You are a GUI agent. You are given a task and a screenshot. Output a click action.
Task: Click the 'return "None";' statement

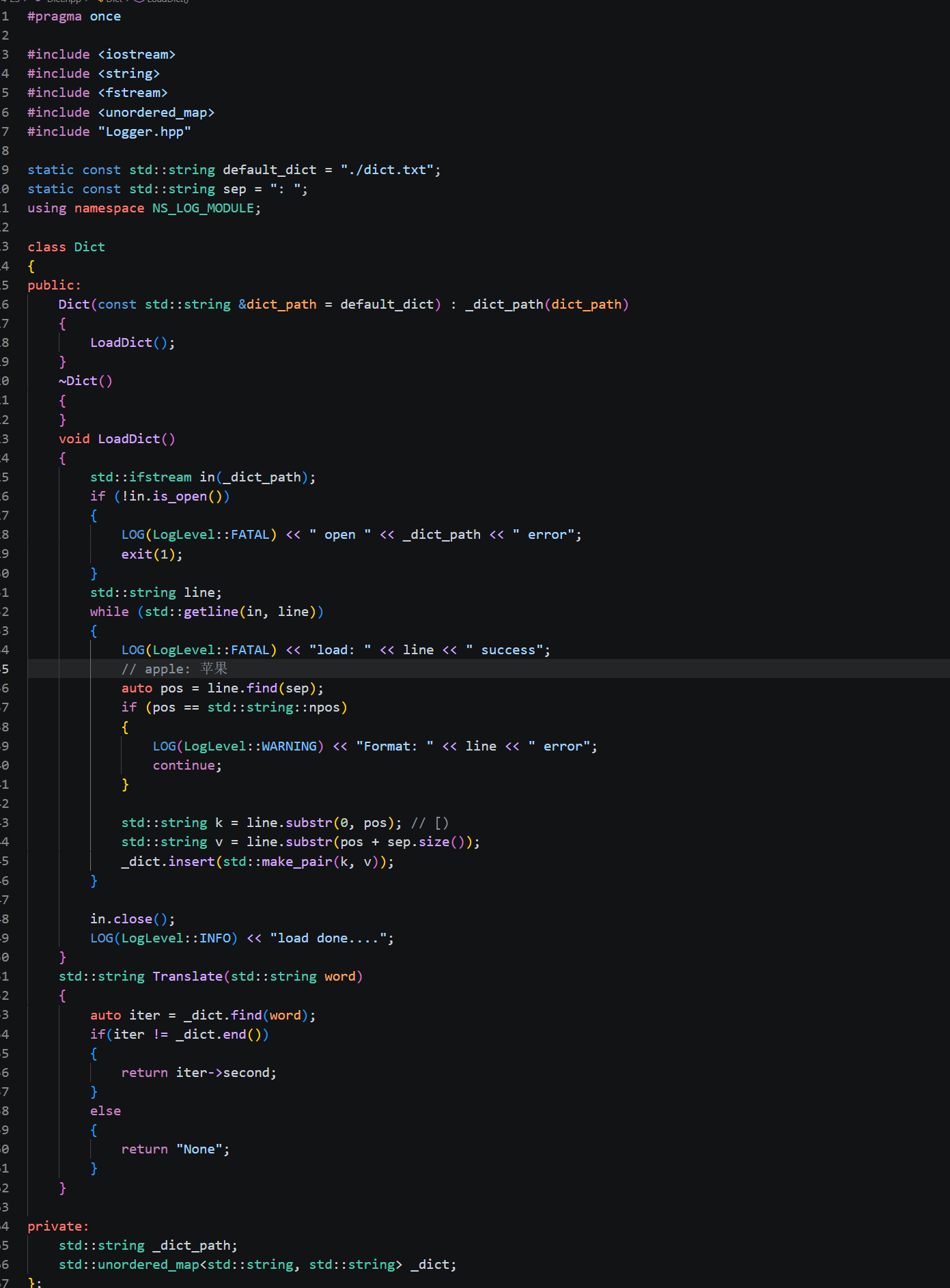tap(176, 1149)
